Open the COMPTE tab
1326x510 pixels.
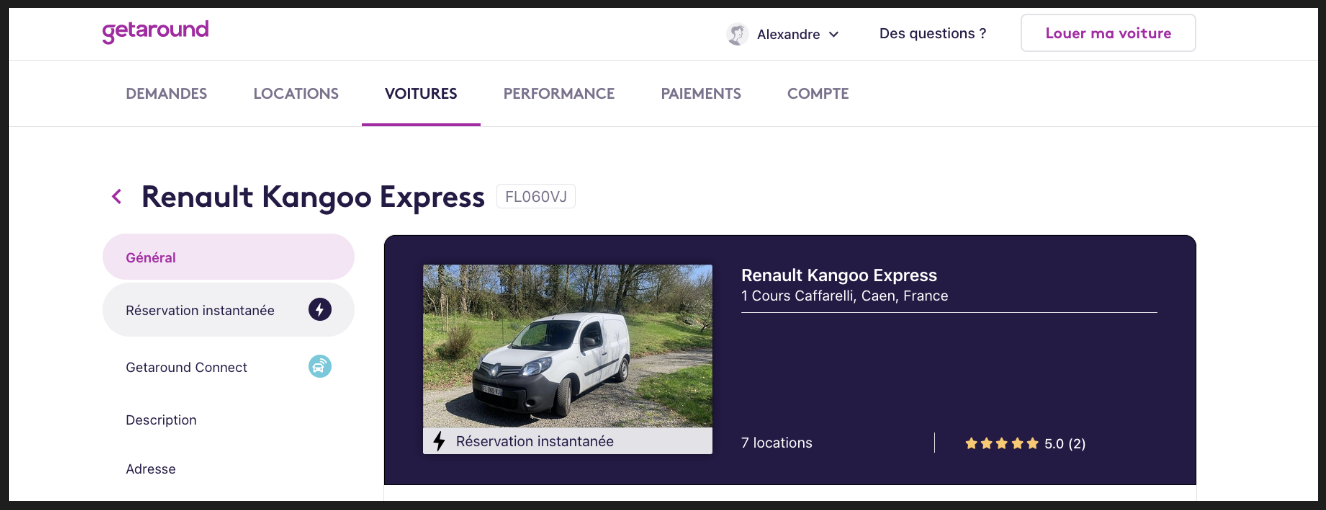coord(818,94)
